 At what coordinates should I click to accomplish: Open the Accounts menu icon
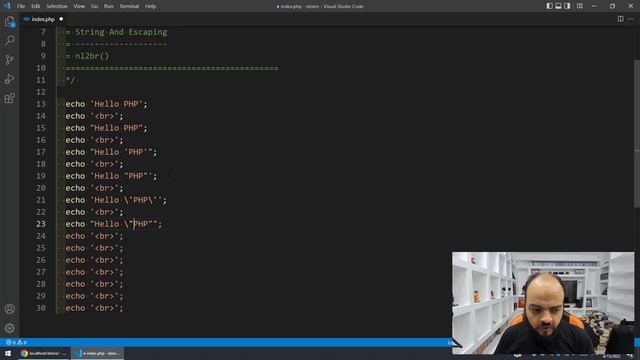pyautogui.click(x=9, y=309)
